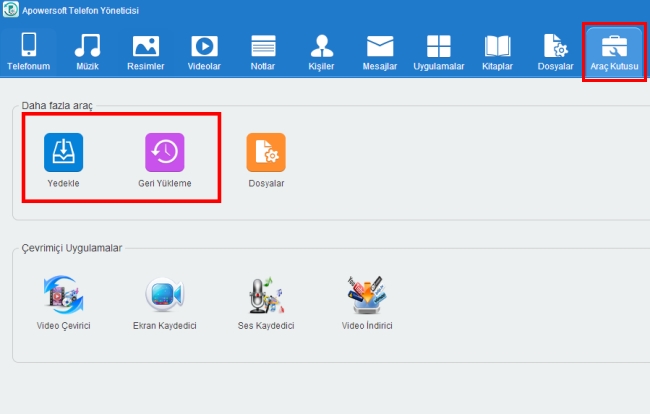The width and height of the screenshot is (650, 414).
Task: Launch the Yedekle backup tool
Action: click(63, 160)
